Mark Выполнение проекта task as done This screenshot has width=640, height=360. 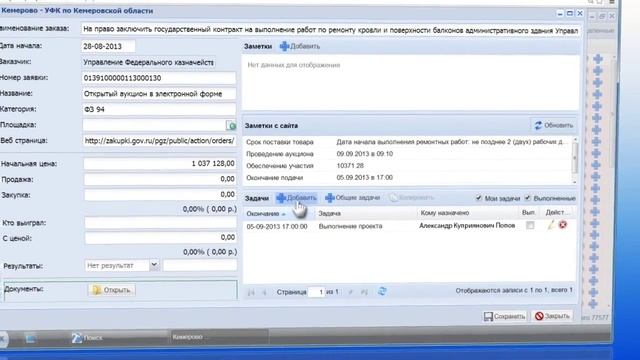[530, 225]
